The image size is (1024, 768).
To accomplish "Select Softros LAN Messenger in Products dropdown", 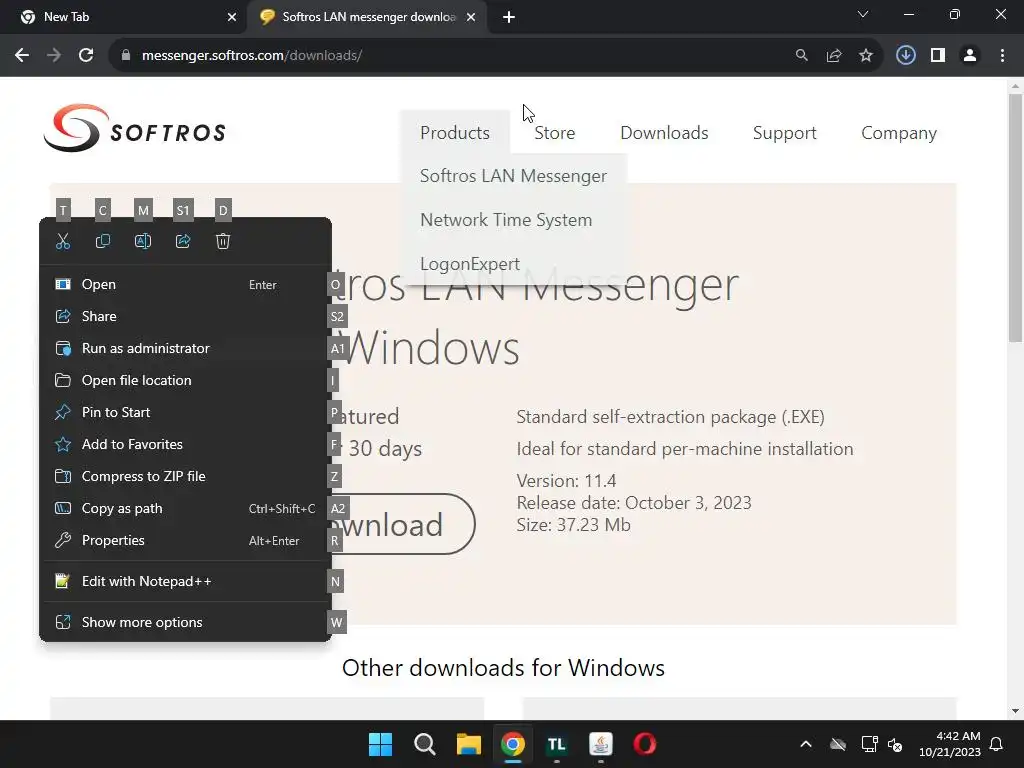I will pos(513,176).
